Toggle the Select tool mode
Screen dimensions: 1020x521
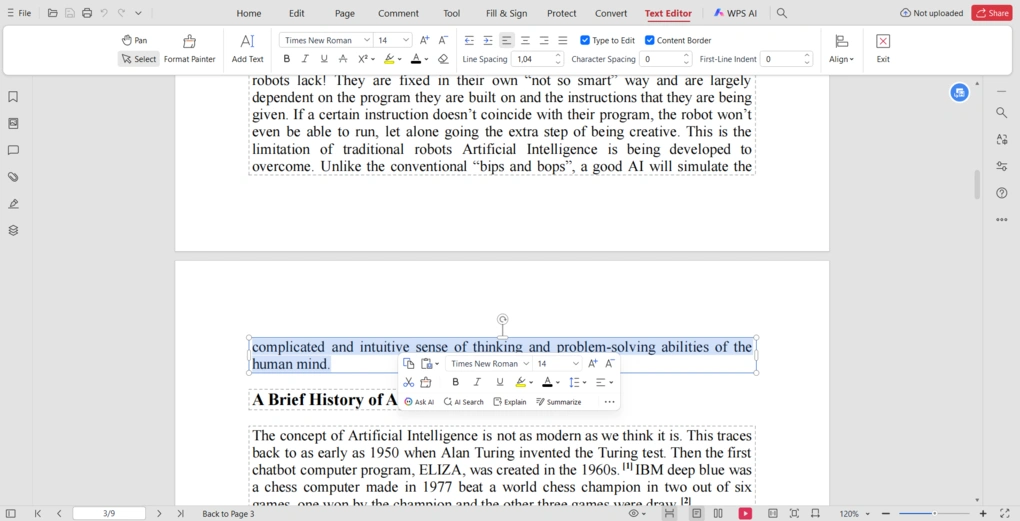click(x=139, y=59)
